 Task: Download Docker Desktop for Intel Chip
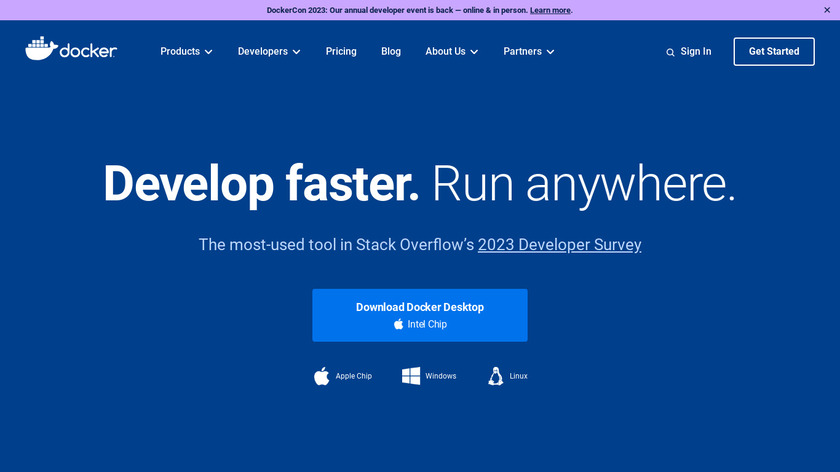pyautogui.click(x=420, y=315)
